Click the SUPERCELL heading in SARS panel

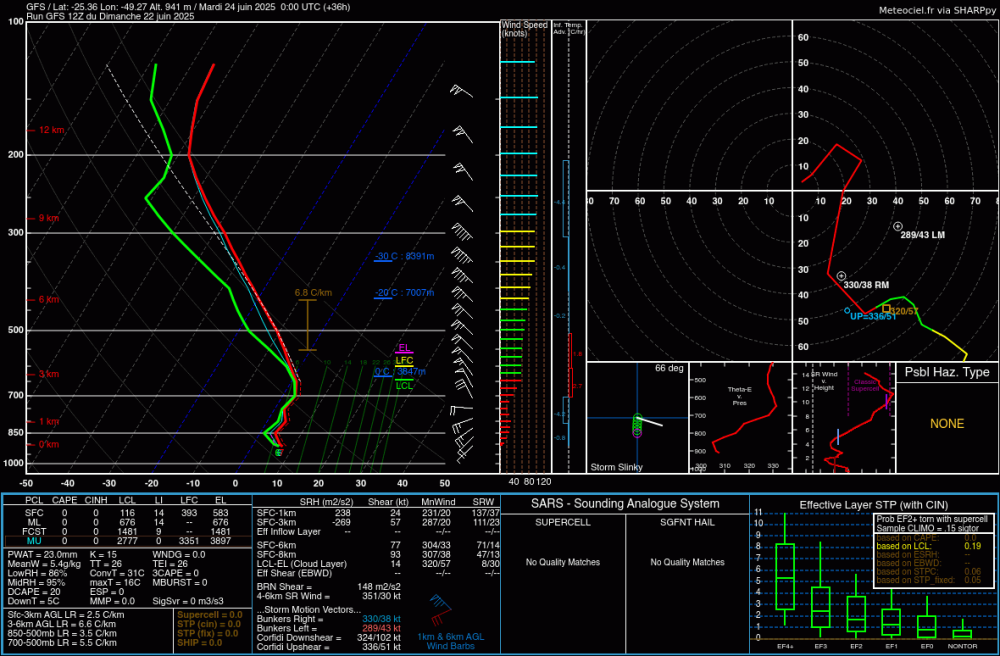point(561,522)
